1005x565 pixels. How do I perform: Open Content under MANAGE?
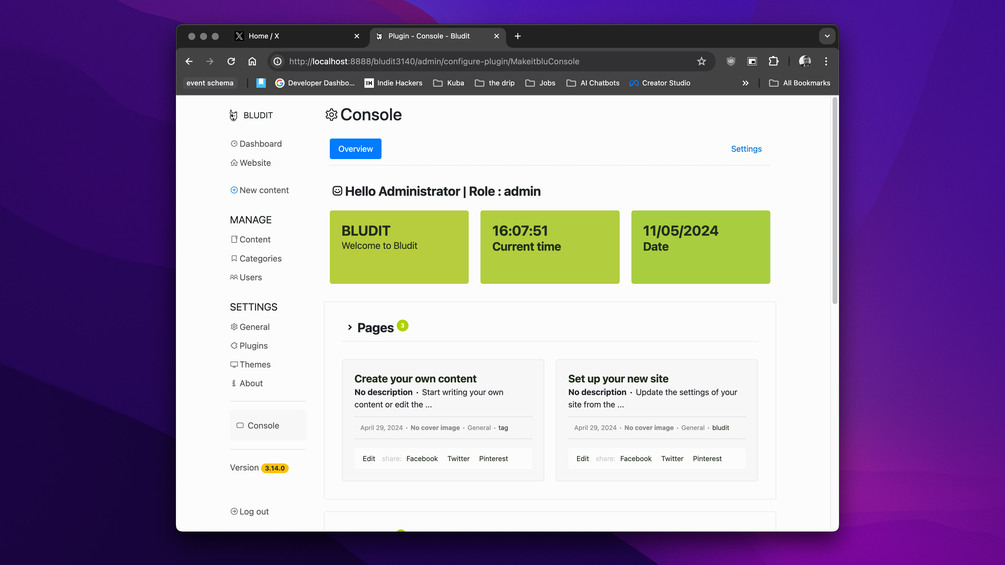tap(251, 240)
